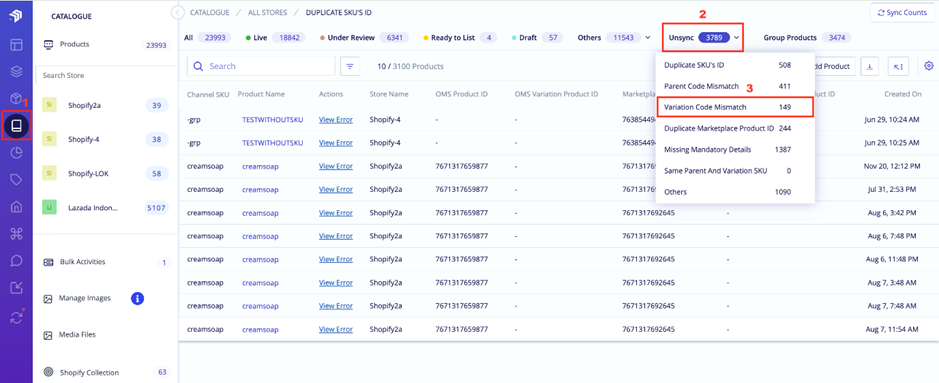The height and width of the screenshot is (383, 939).
Task: Click the Channel SKU column header
Action: [x=208, y=95]
